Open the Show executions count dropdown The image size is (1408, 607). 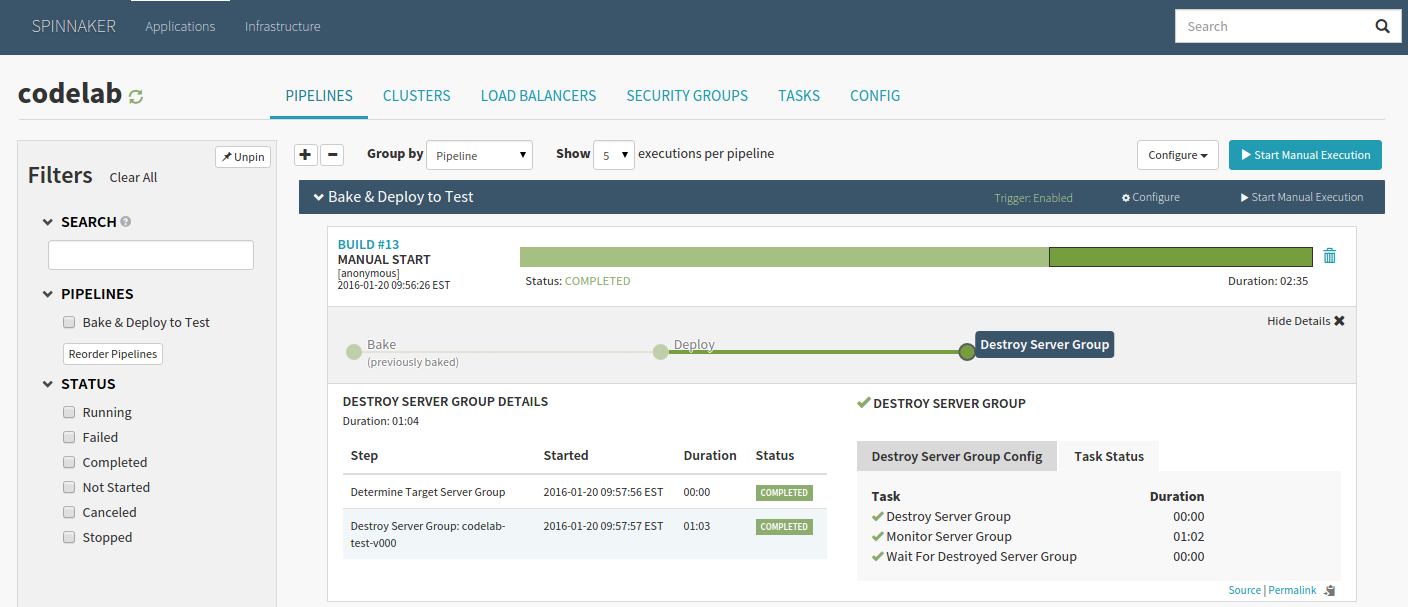614,155
